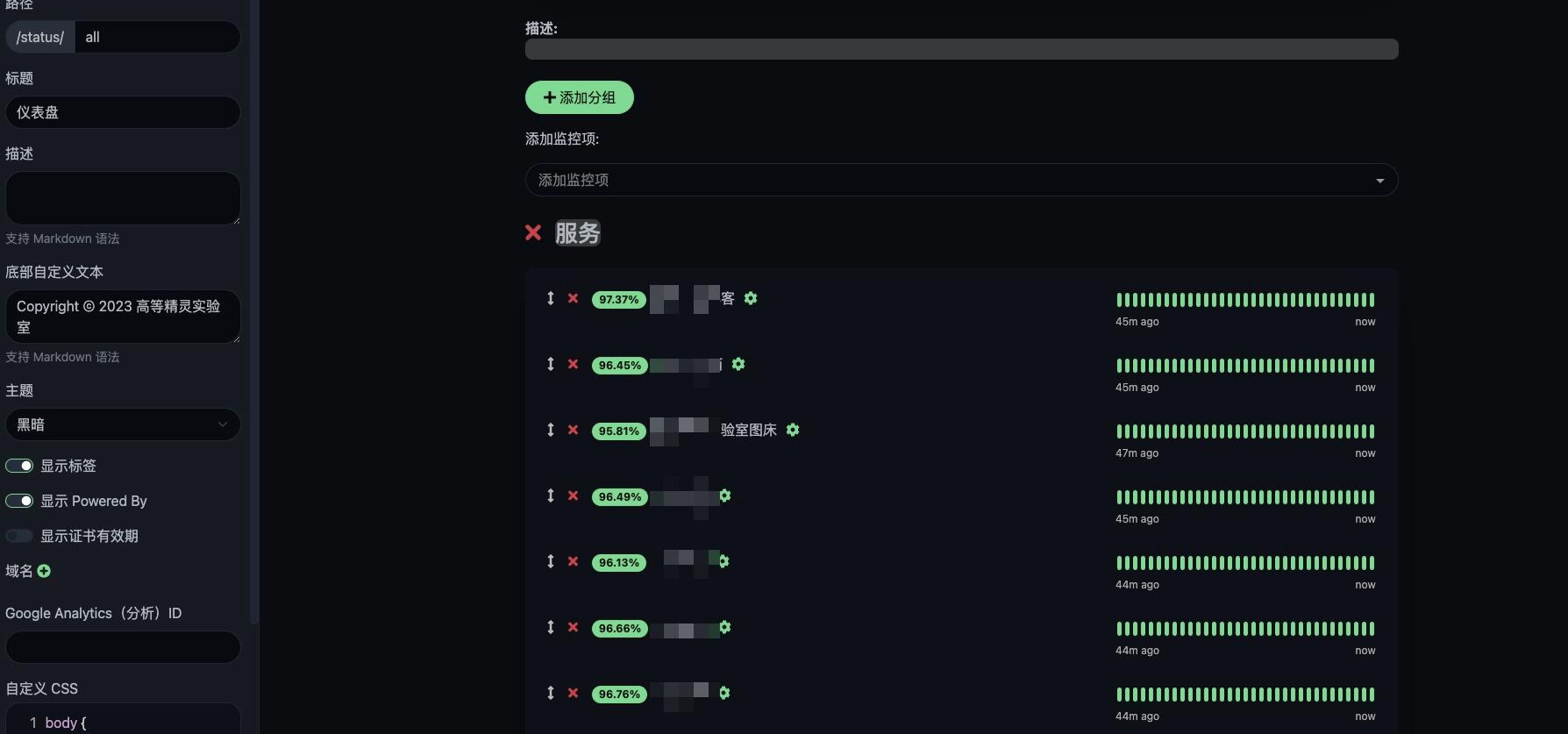
Task: Grab reorder handle of 96.66% row
Action: 551,627
